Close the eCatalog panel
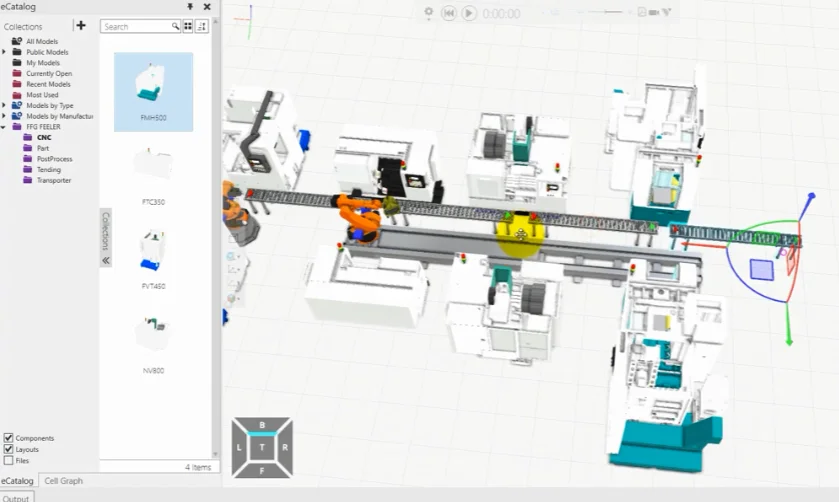The height and width of the screenshot is (502, 839). tap(207, 6)
